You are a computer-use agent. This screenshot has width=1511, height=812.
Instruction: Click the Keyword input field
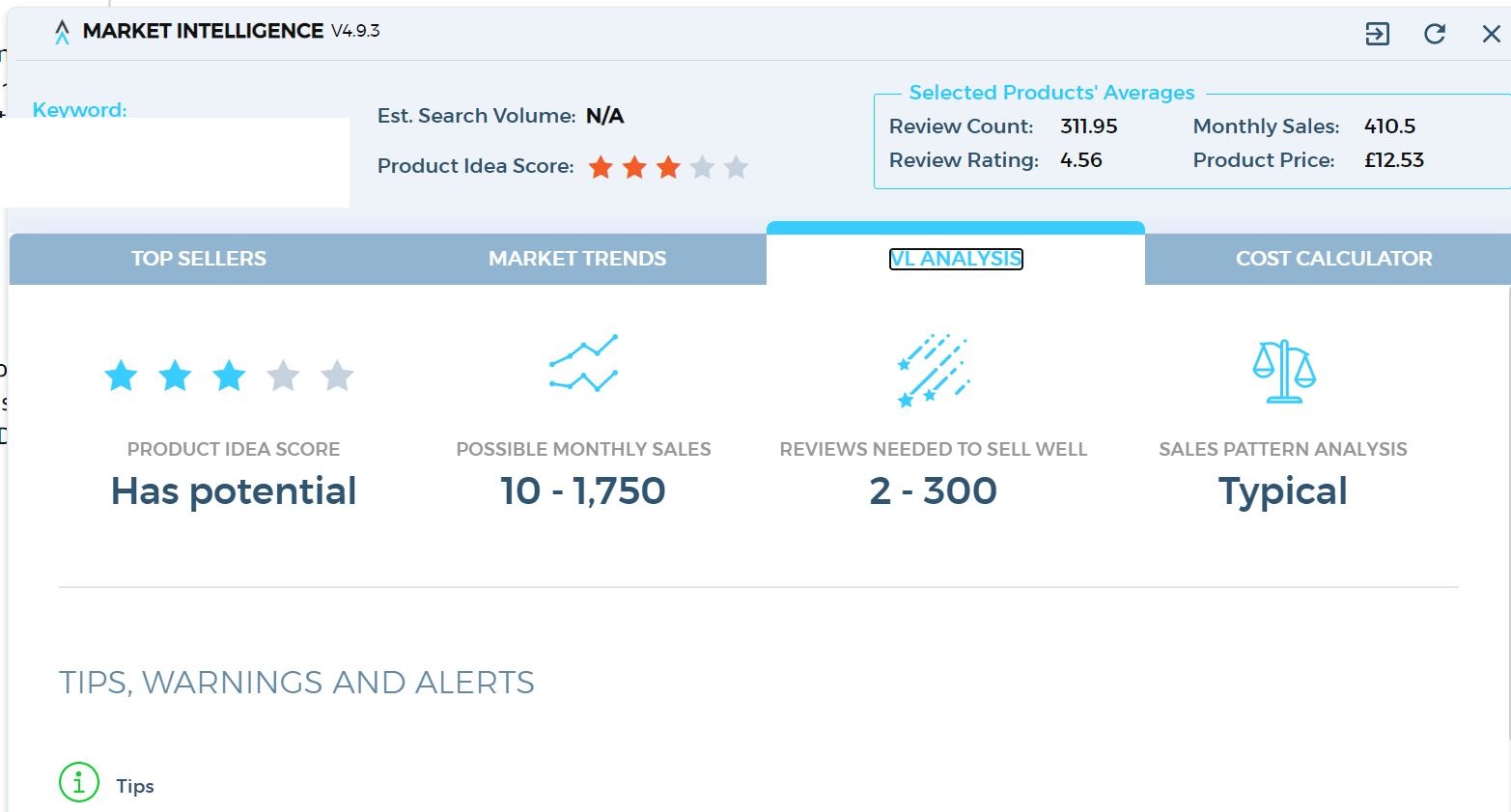click(x=176, y=161)
